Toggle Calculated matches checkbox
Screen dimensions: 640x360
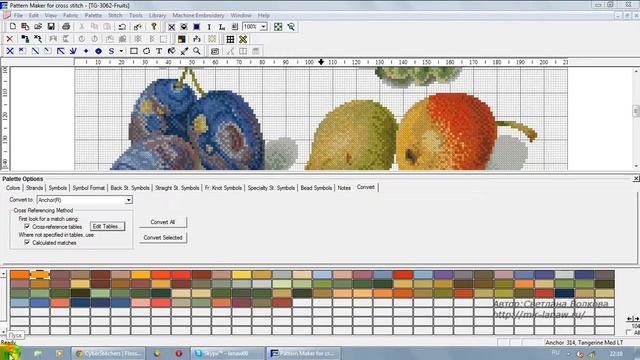coord(27,242)
